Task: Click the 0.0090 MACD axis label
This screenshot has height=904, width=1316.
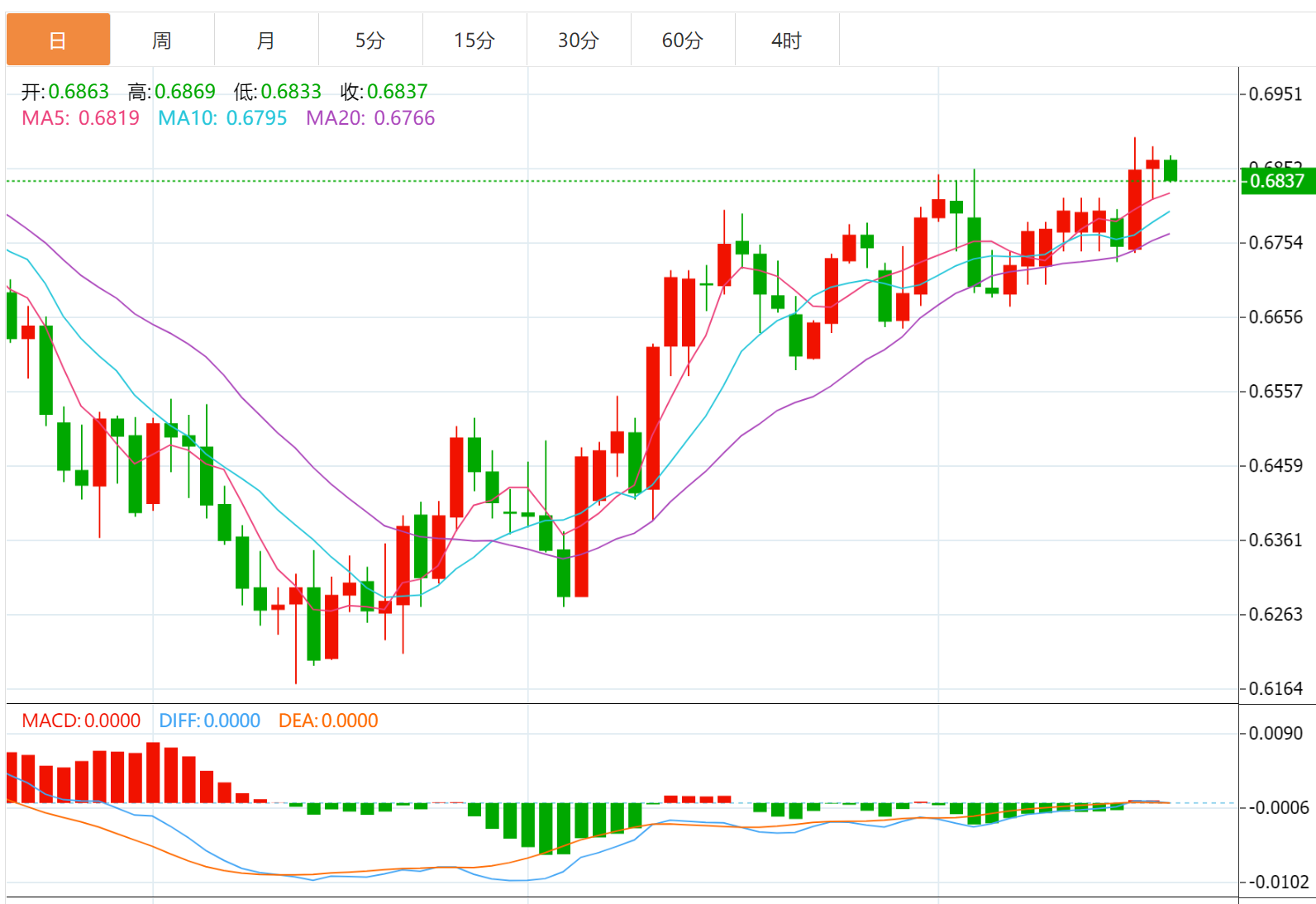Action: pos(1275,734)
